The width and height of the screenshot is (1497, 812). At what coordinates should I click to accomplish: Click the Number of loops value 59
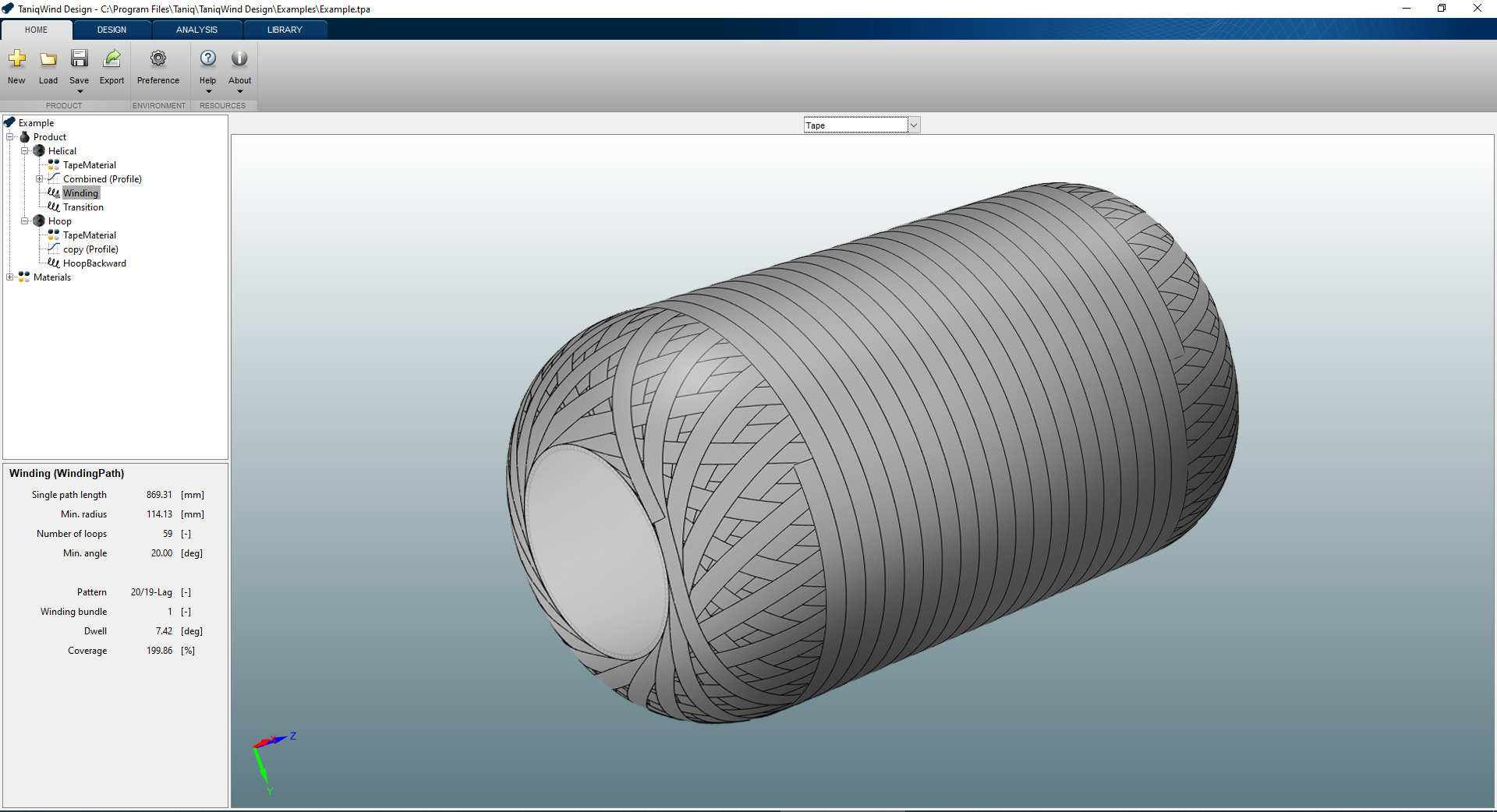click(x=168, y=534)
